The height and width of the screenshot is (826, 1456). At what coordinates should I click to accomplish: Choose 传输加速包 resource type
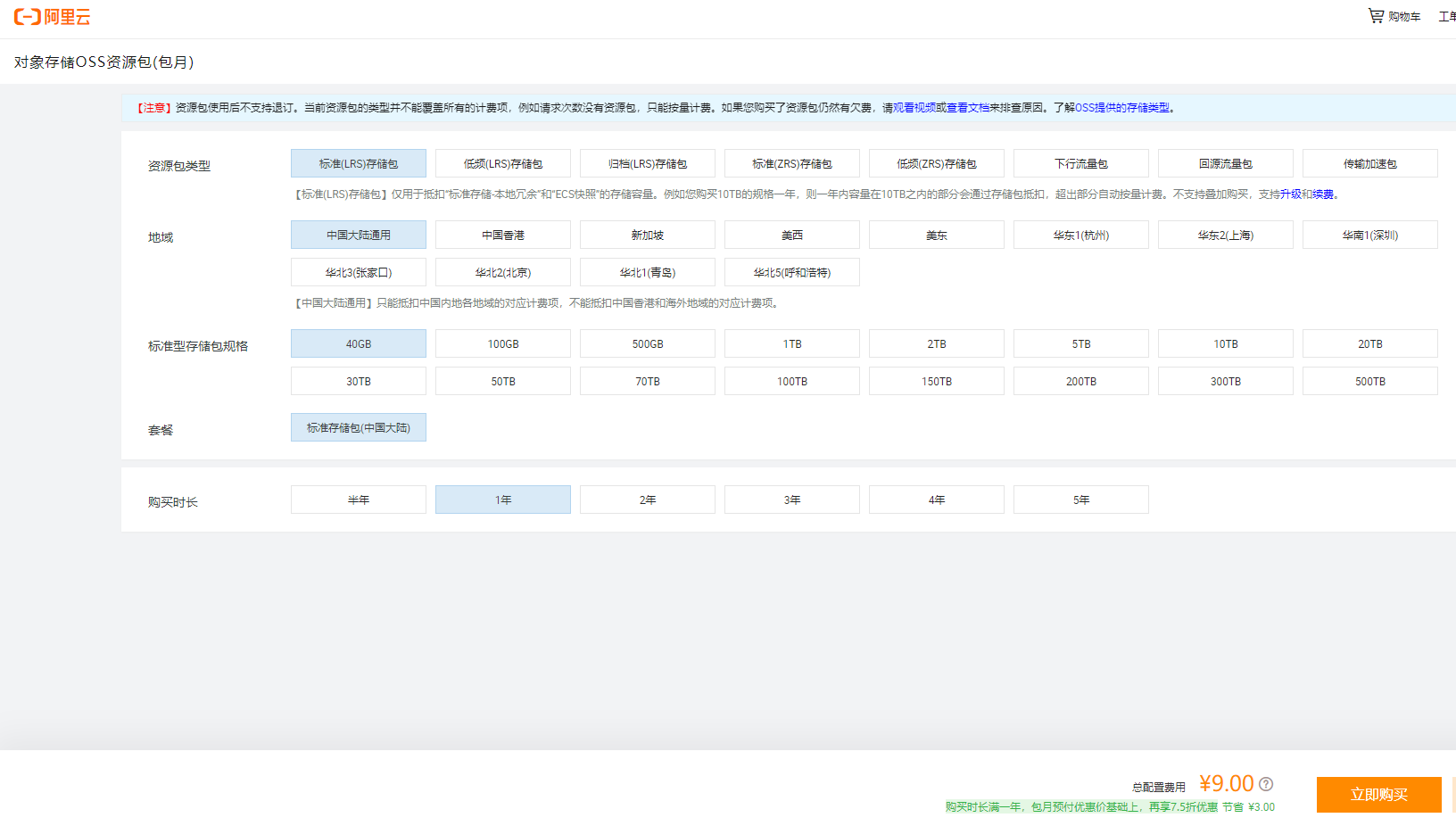pos(1370,163)
